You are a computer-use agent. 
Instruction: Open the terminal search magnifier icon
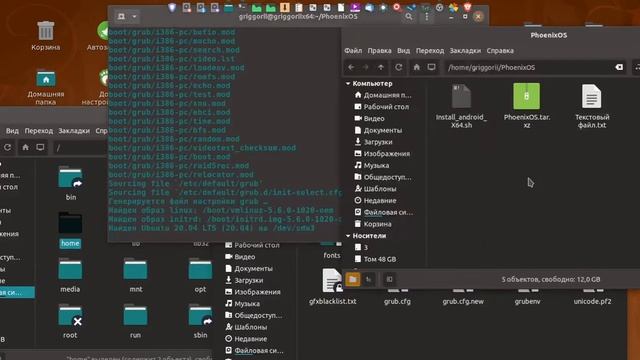coord(409,17)
